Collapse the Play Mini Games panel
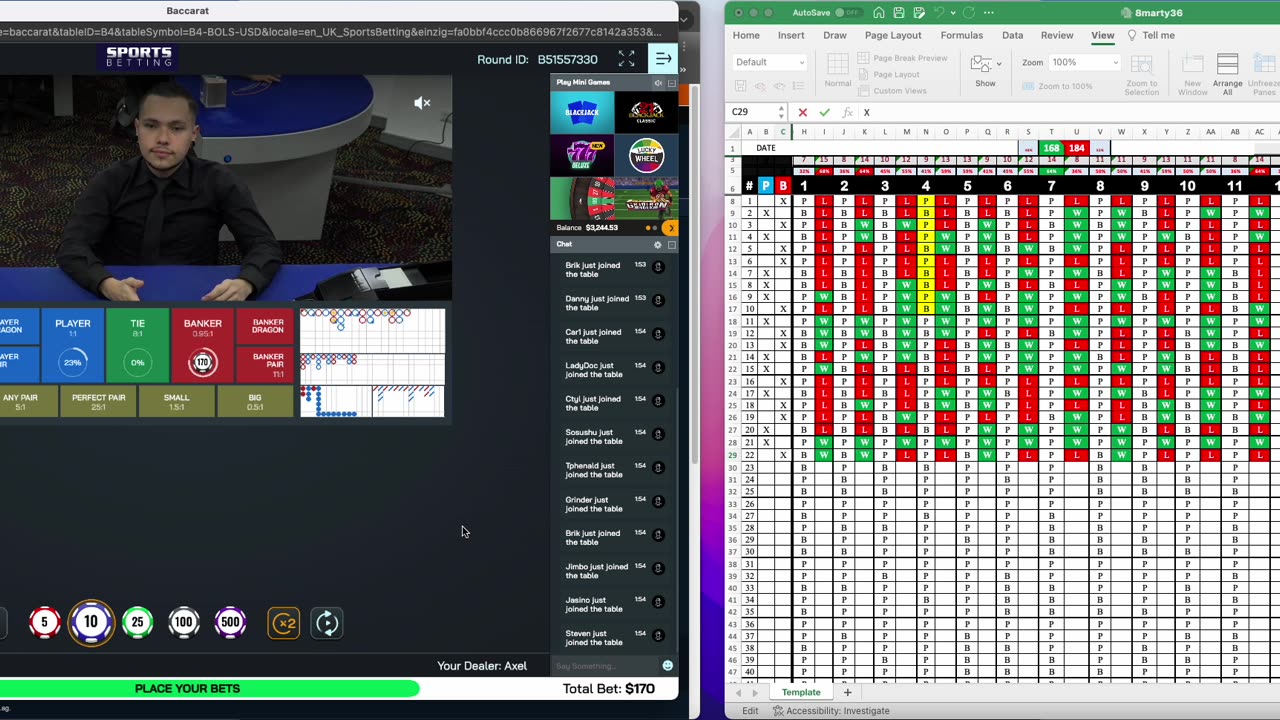This screenshot has height=720, width=1280. (x=671, y=82)
